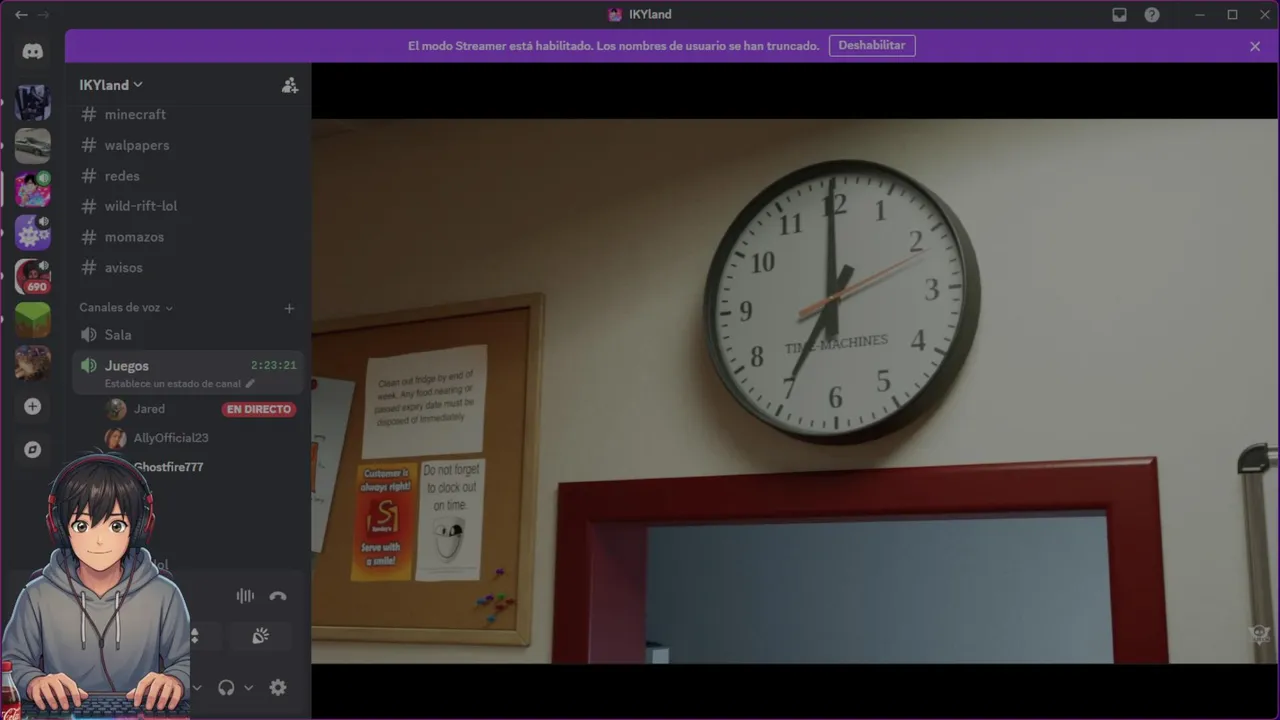Open output device options arrow beside headphones
The height and width of the screenshot is (720, 1280).
point(248,687)
